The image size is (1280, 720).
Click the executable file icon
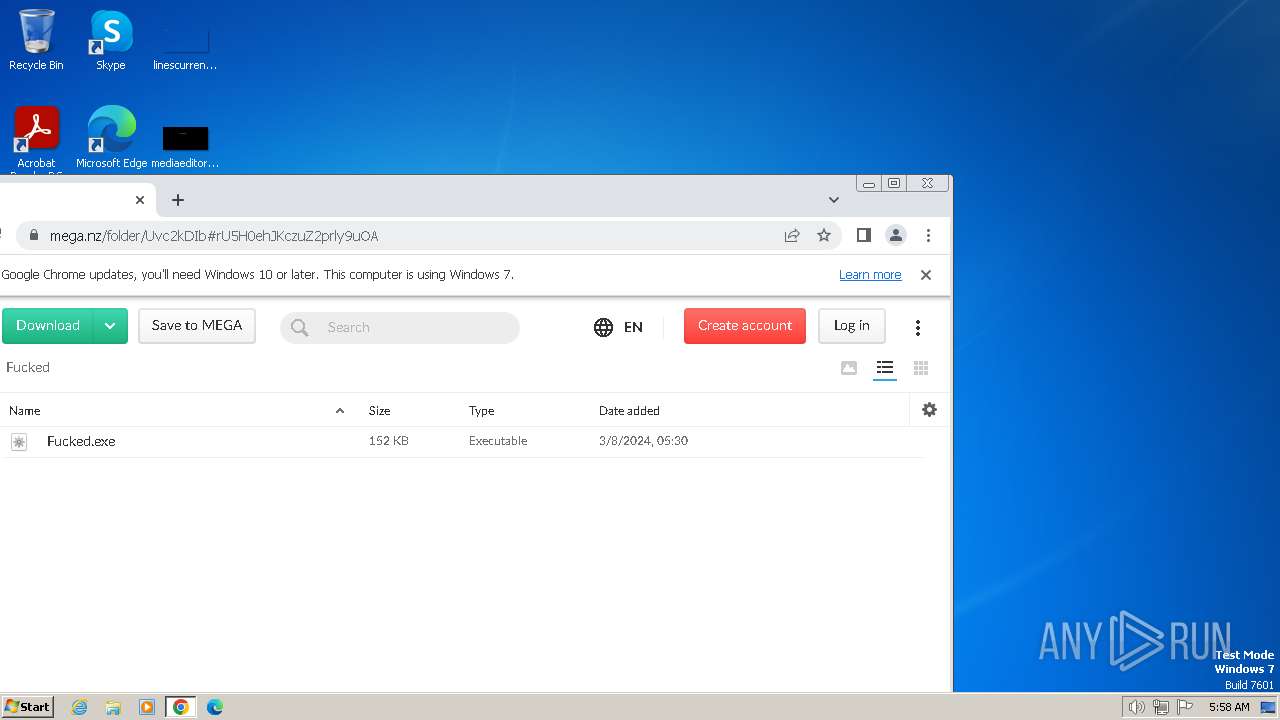pyautogui.click(x=19, y=441)
